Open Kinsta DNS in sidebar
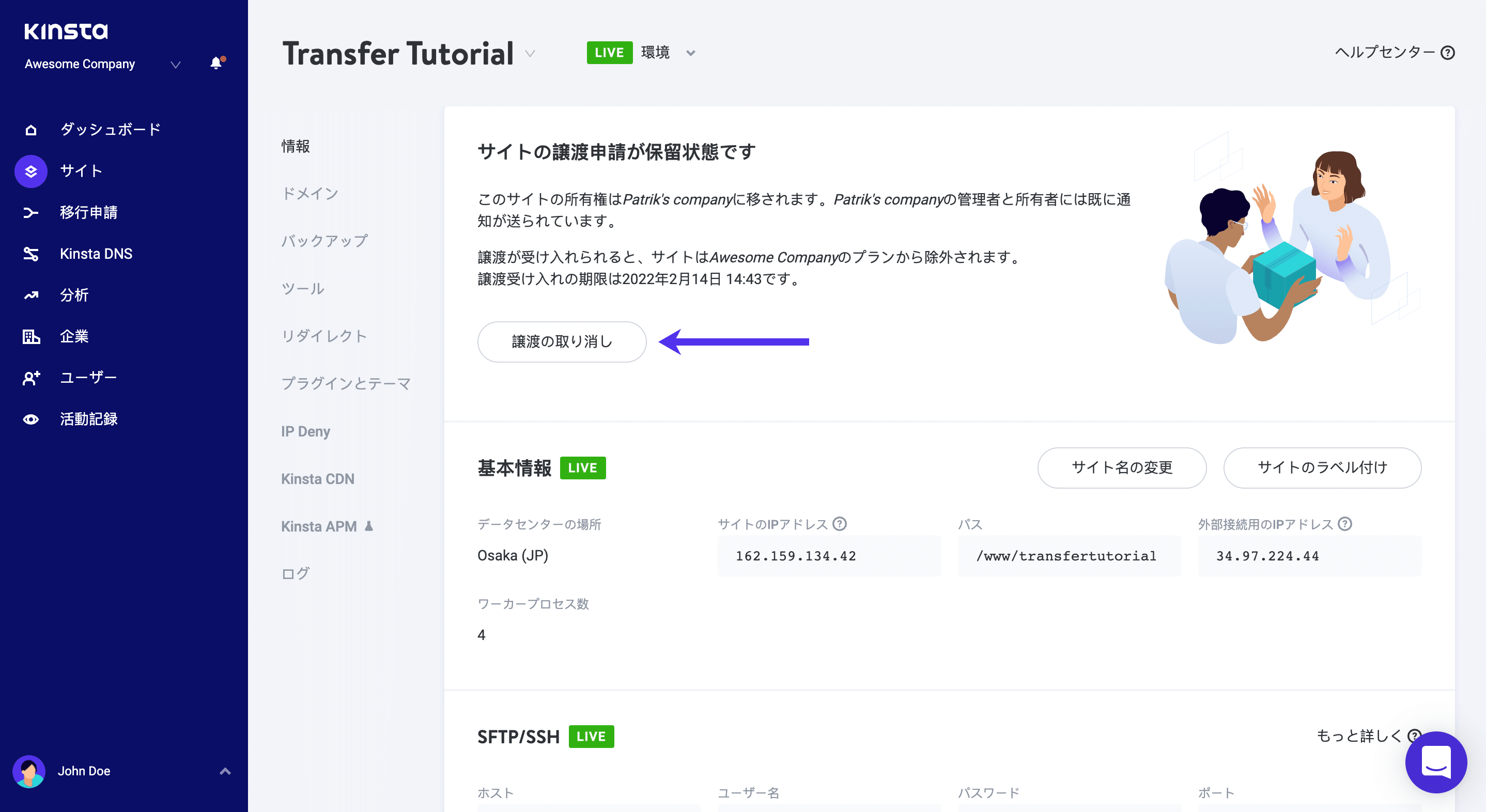The width and height of the screenshot is (1486, 812). tap(96, 254)
